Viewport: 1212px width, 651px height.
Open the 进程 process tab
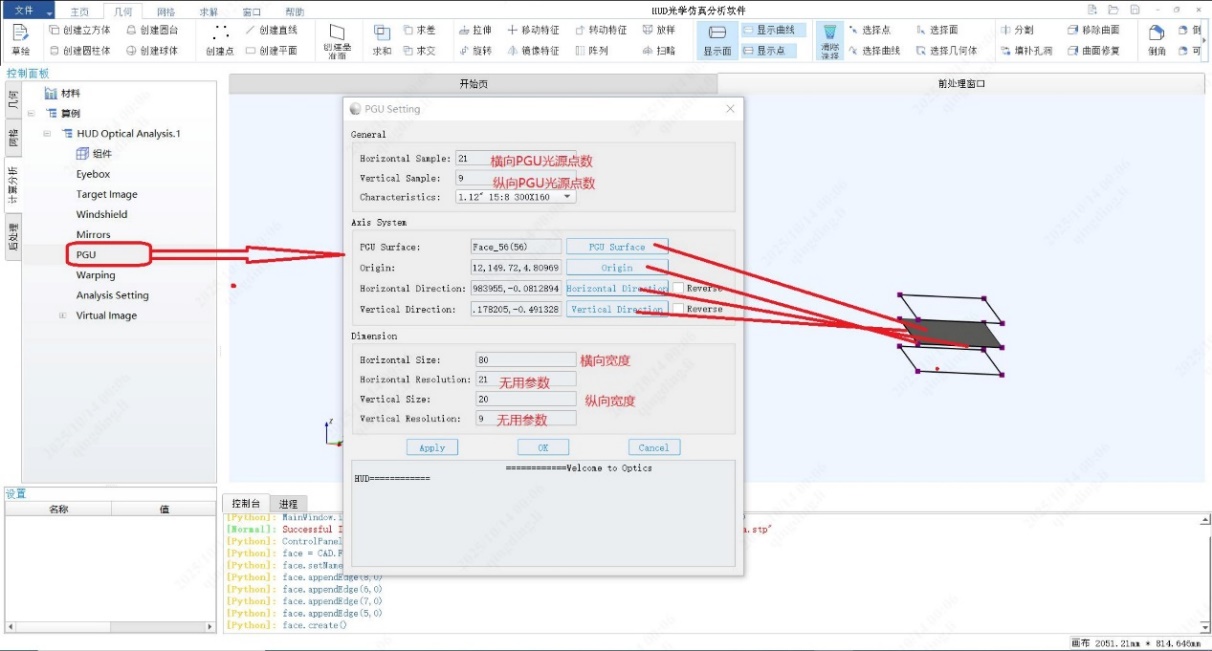pos(288,503)
